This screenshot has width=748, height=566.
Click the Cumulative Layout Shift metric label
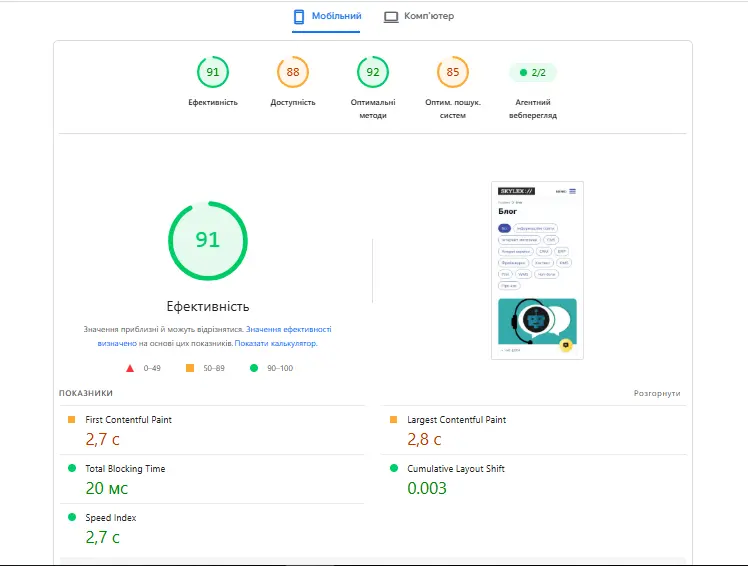(456, 469)
